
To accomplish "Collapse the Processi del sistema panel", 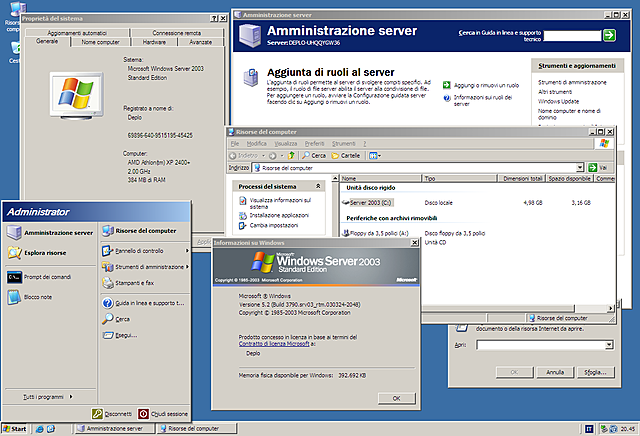I will point(318,186).
